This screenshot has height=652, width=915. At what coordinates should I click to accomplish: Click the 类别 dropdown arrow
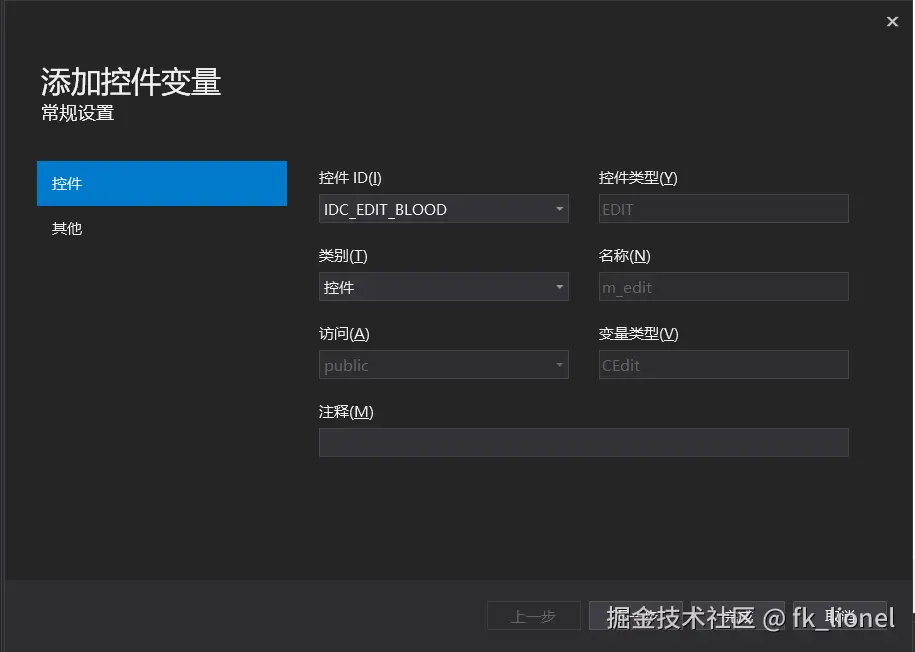559,287
